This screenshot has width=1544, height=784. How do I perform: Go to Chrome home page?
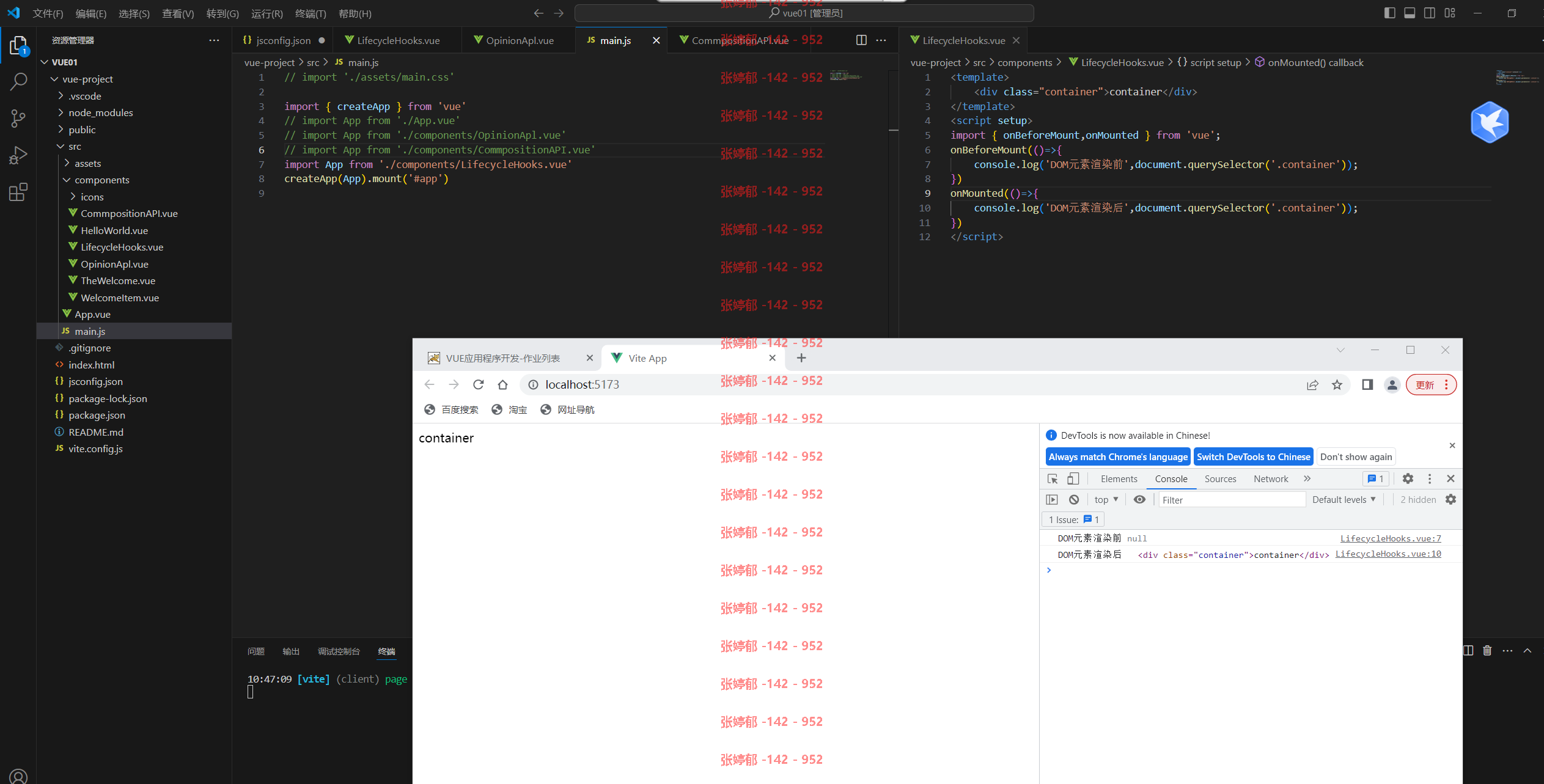[x=502, y=384]
